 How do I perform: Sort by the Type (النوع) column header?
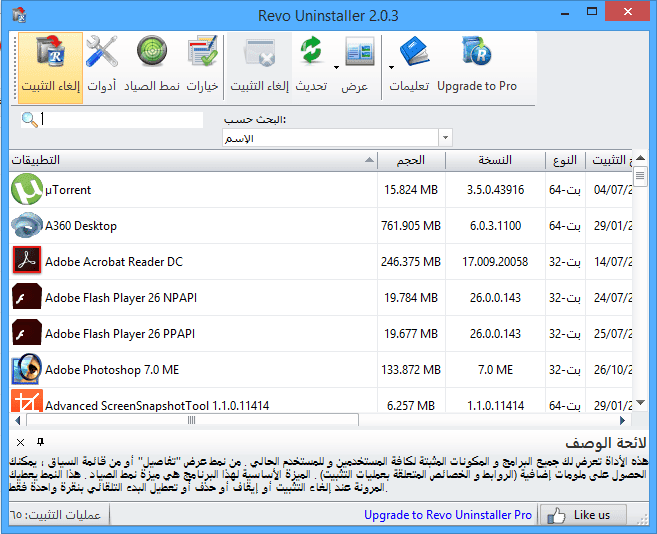click(565, 160)
